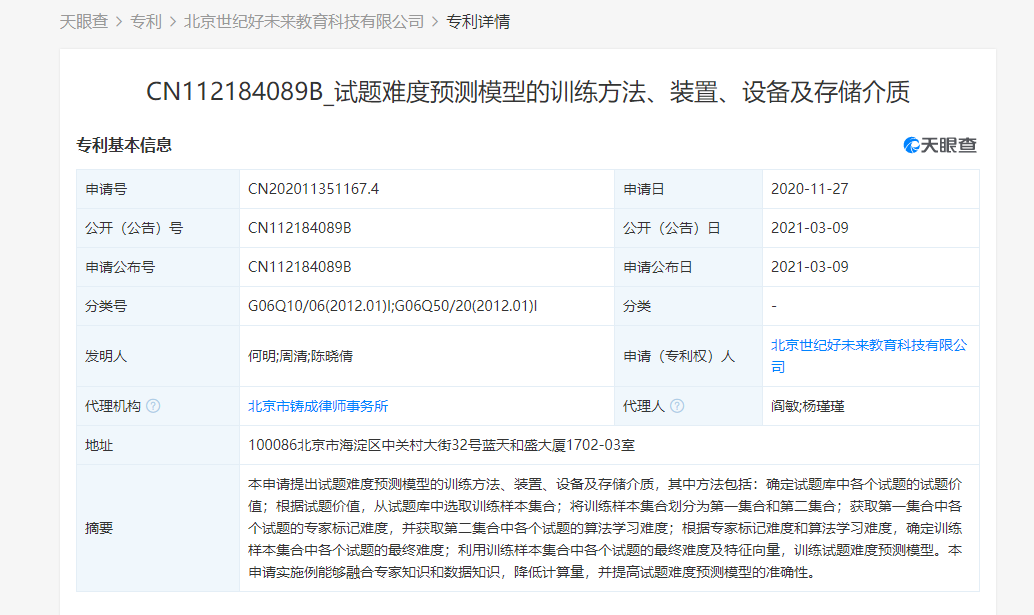
Task: Click the 摘要 abstract text paragraph
Action: (x=606, y=527)
